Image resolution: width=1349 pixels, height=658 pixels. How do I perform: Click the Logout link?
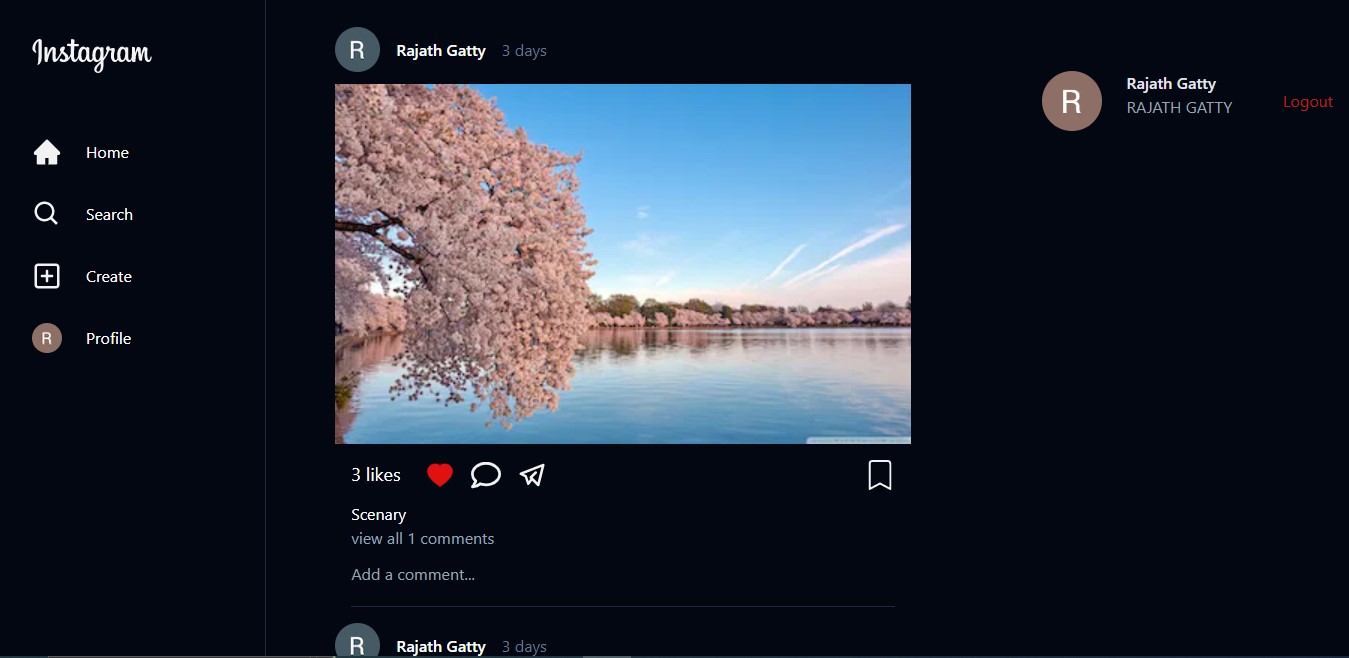pos(1307,101)
